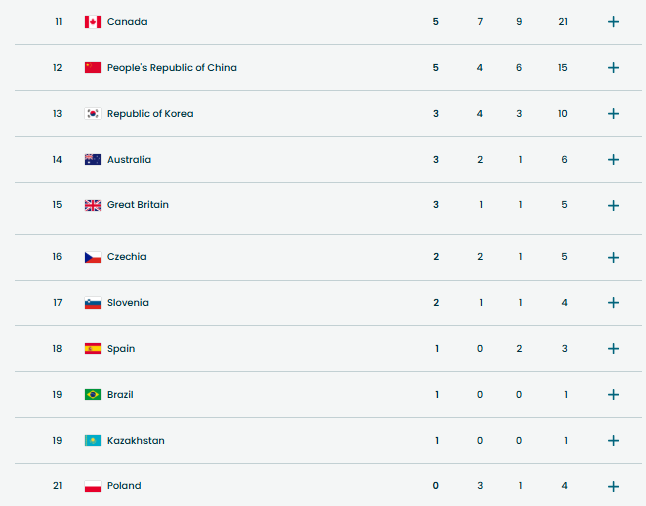Click the Slovenia flag icon

click(x=93, y=303)
